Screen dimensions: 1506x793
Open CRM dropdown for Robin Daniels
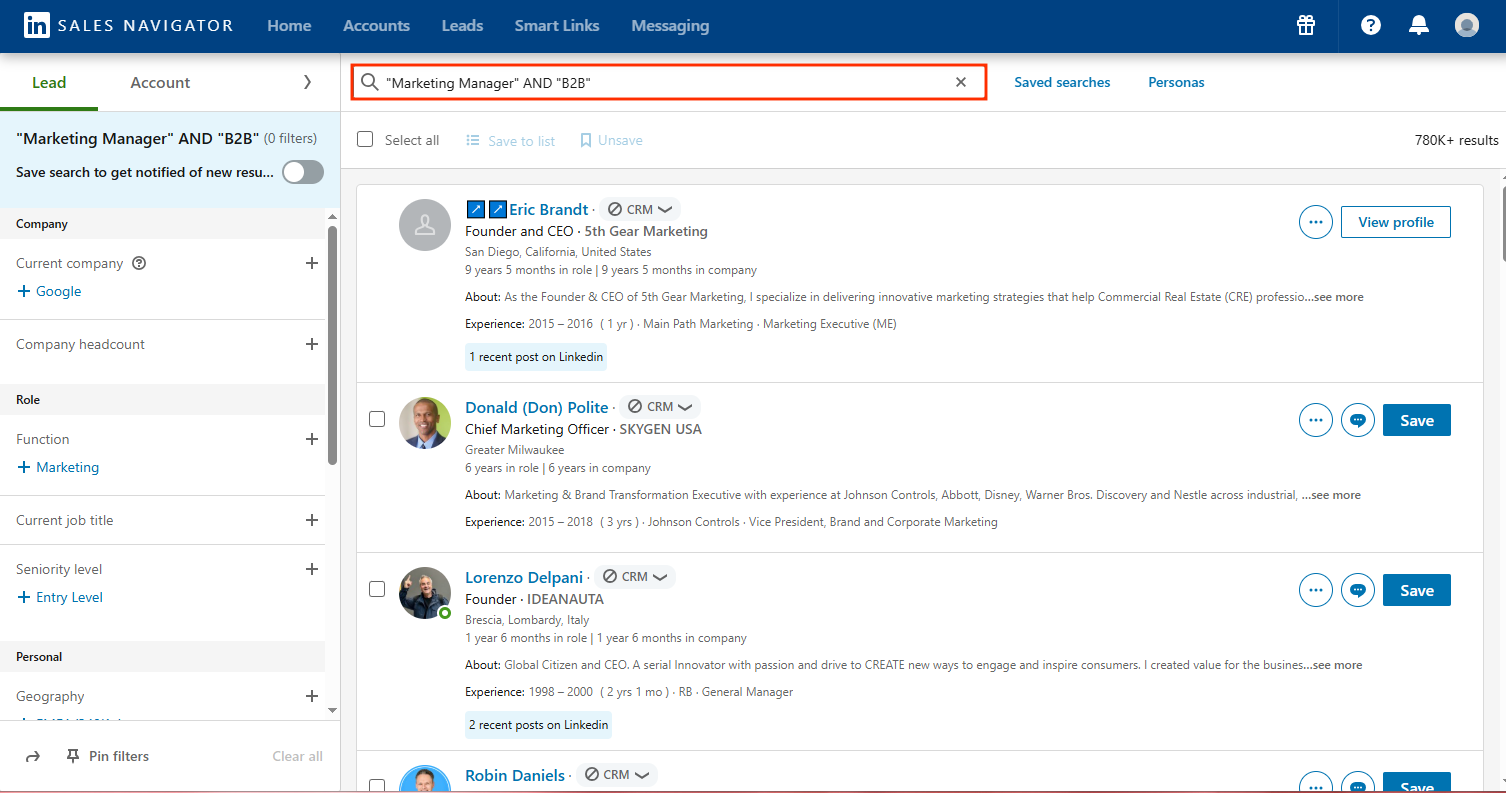pos(617,775)
